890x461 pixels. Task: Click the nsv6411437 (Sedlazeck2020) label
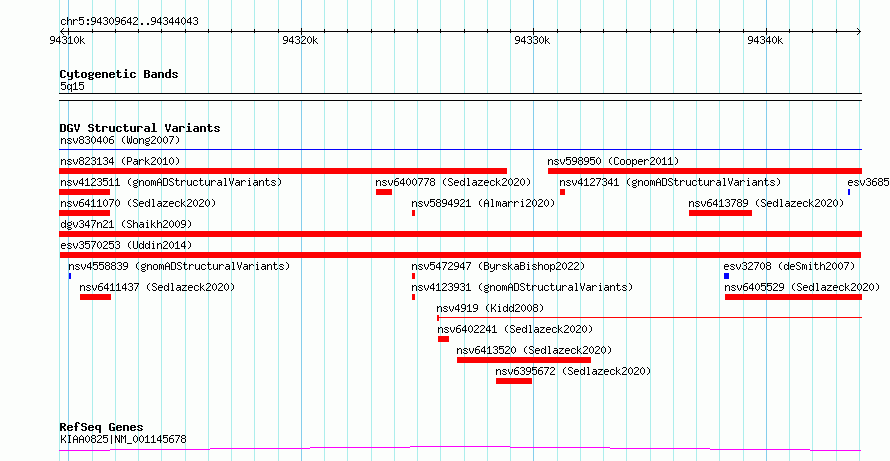tap(157, 287)
